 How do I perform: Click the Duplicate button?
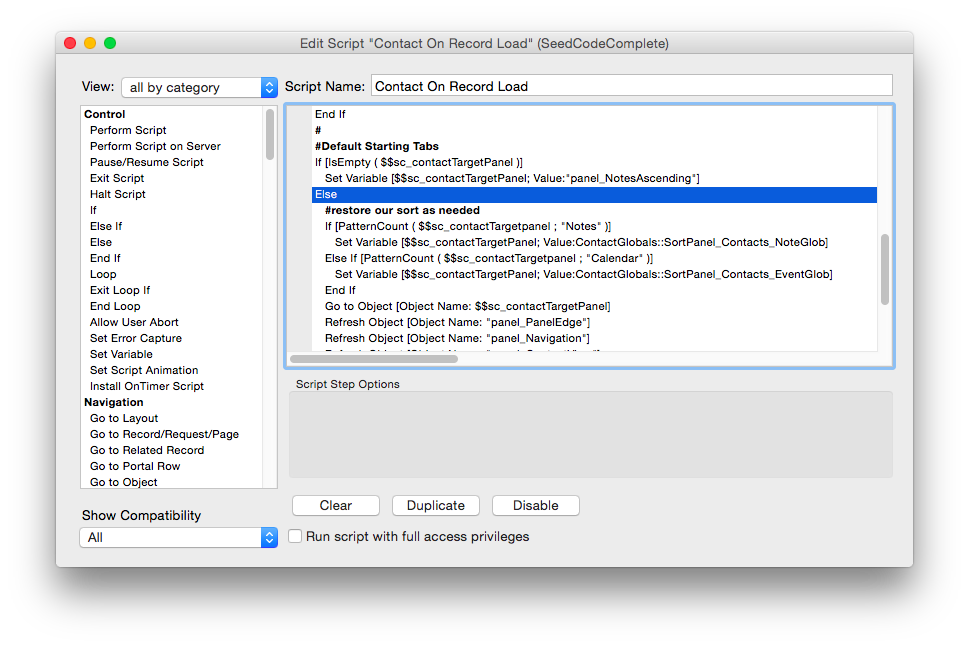435,506
